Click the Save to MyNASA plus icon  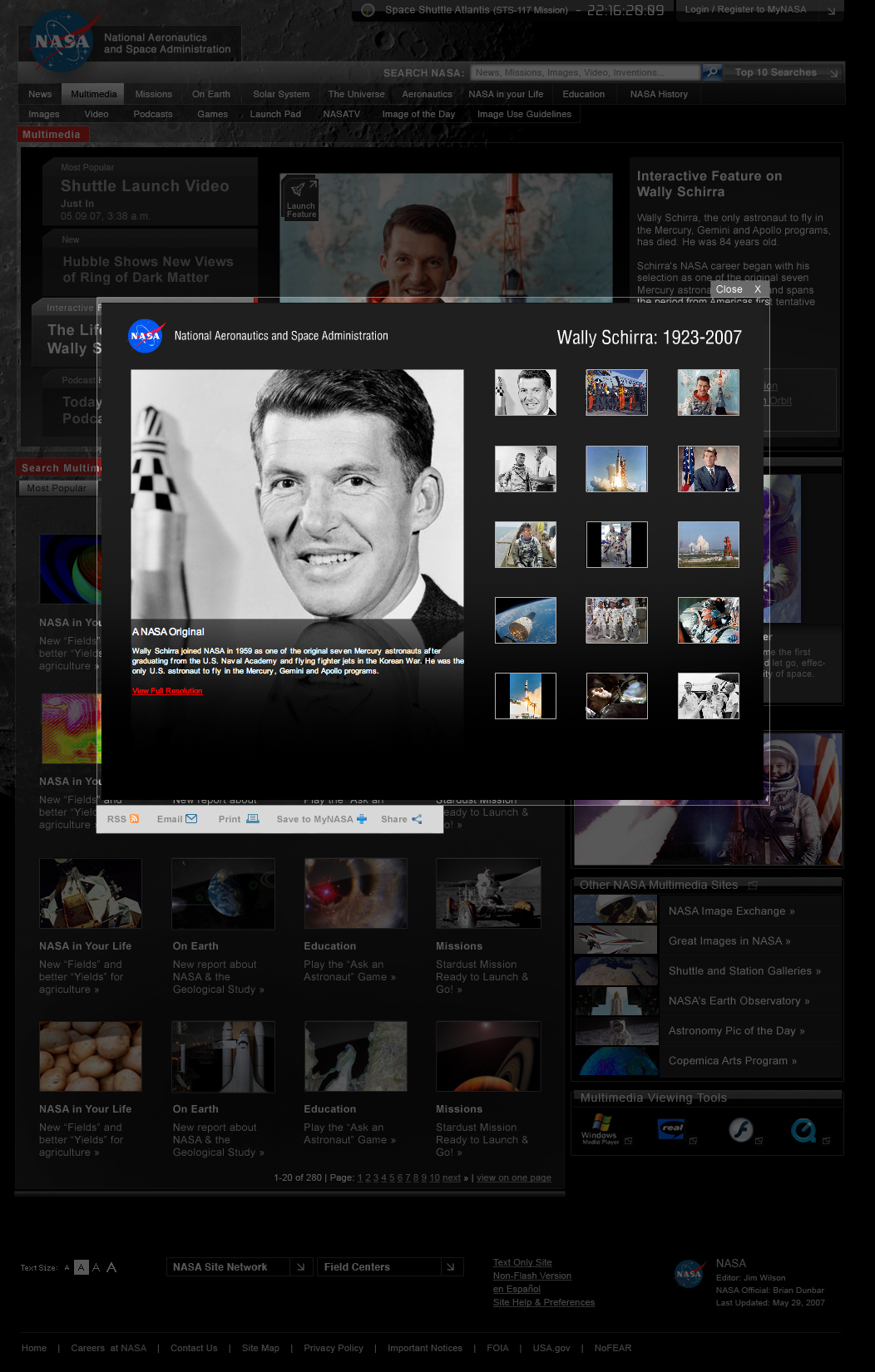point(362,819)
